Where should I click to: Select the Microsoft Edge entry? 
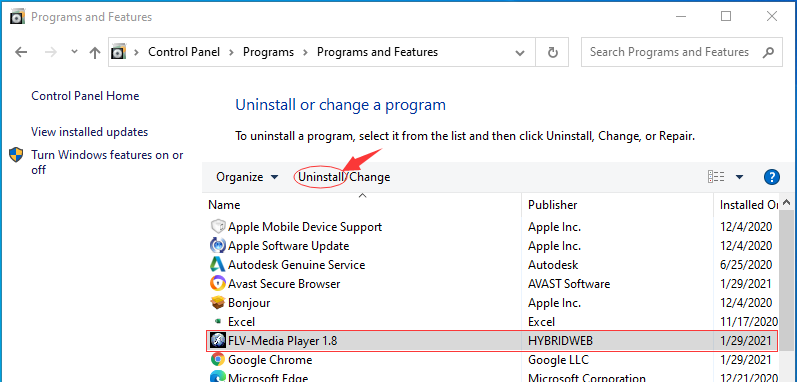point(268,377)
